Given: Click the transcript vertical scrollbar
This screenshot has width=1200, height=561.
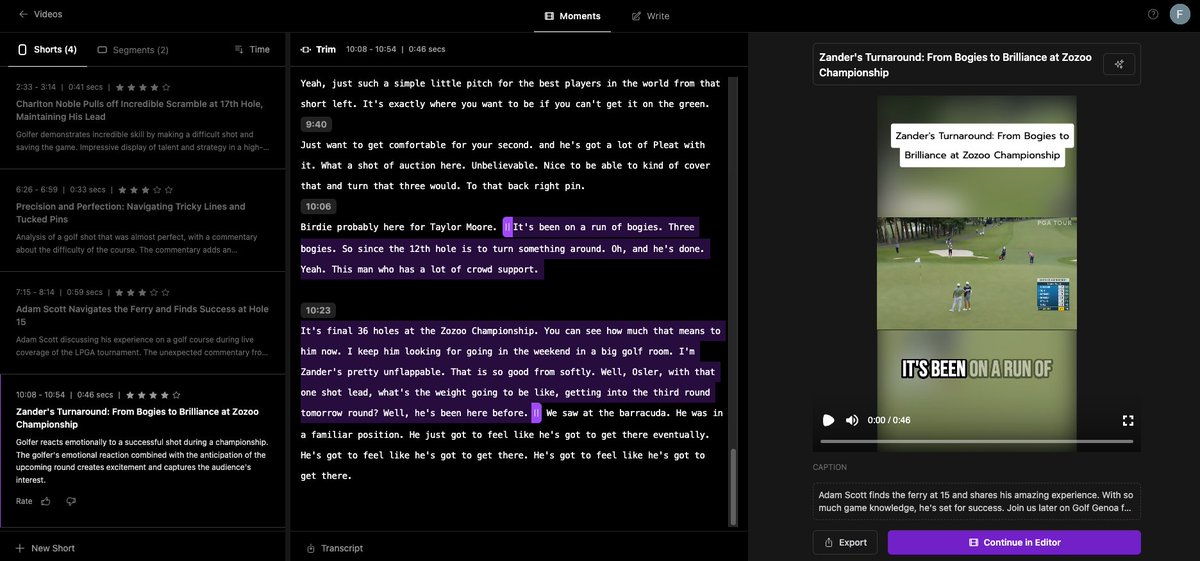Looking at the screenshot, I should (734, 486).
